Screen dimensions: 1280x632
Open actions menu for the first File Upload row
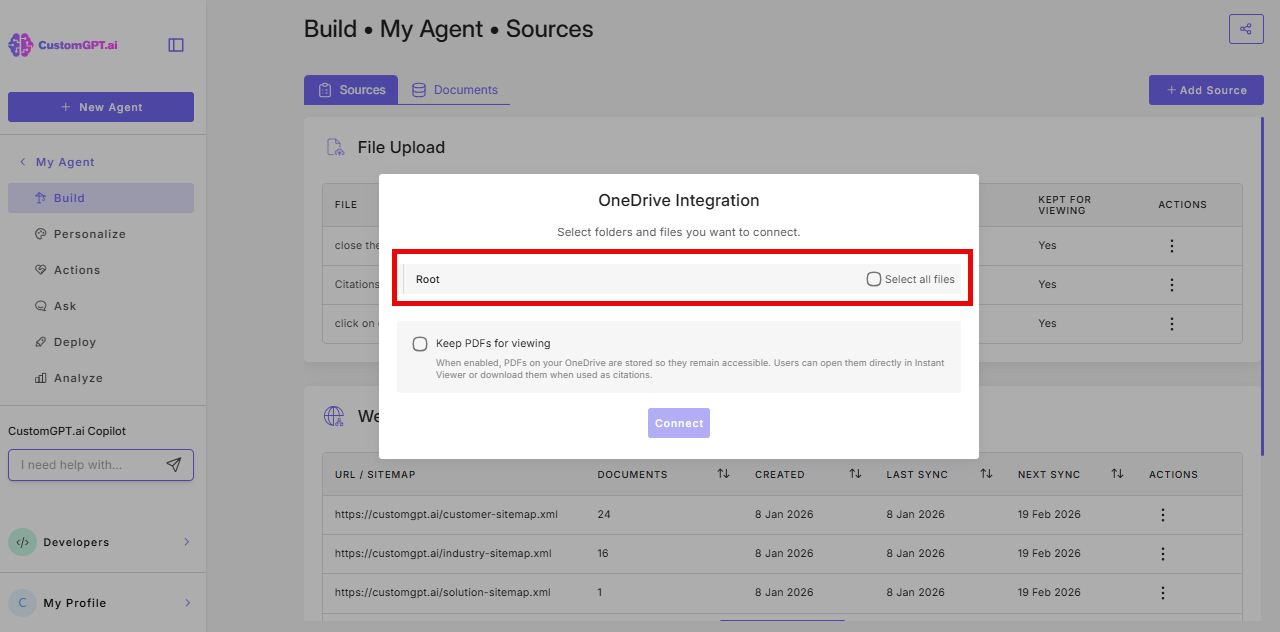tap(1172, 246)
